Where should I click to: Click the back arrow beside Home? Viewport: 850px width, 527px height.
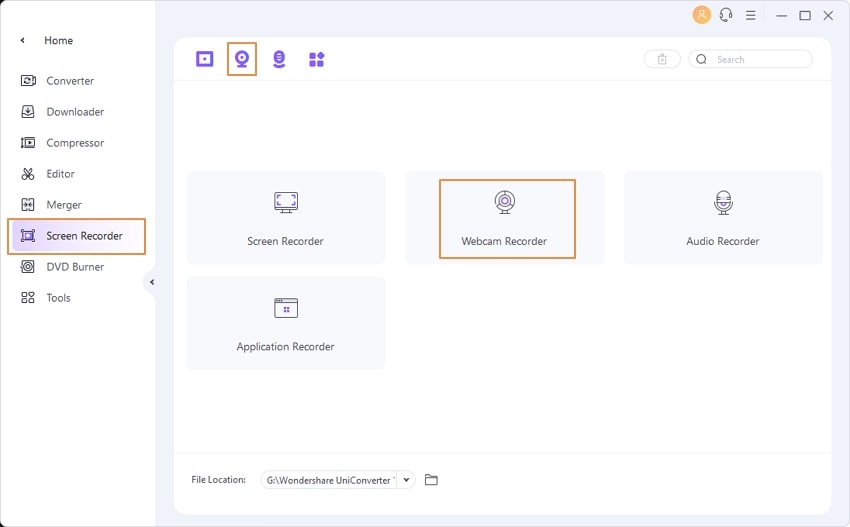(x=22, y=40)
